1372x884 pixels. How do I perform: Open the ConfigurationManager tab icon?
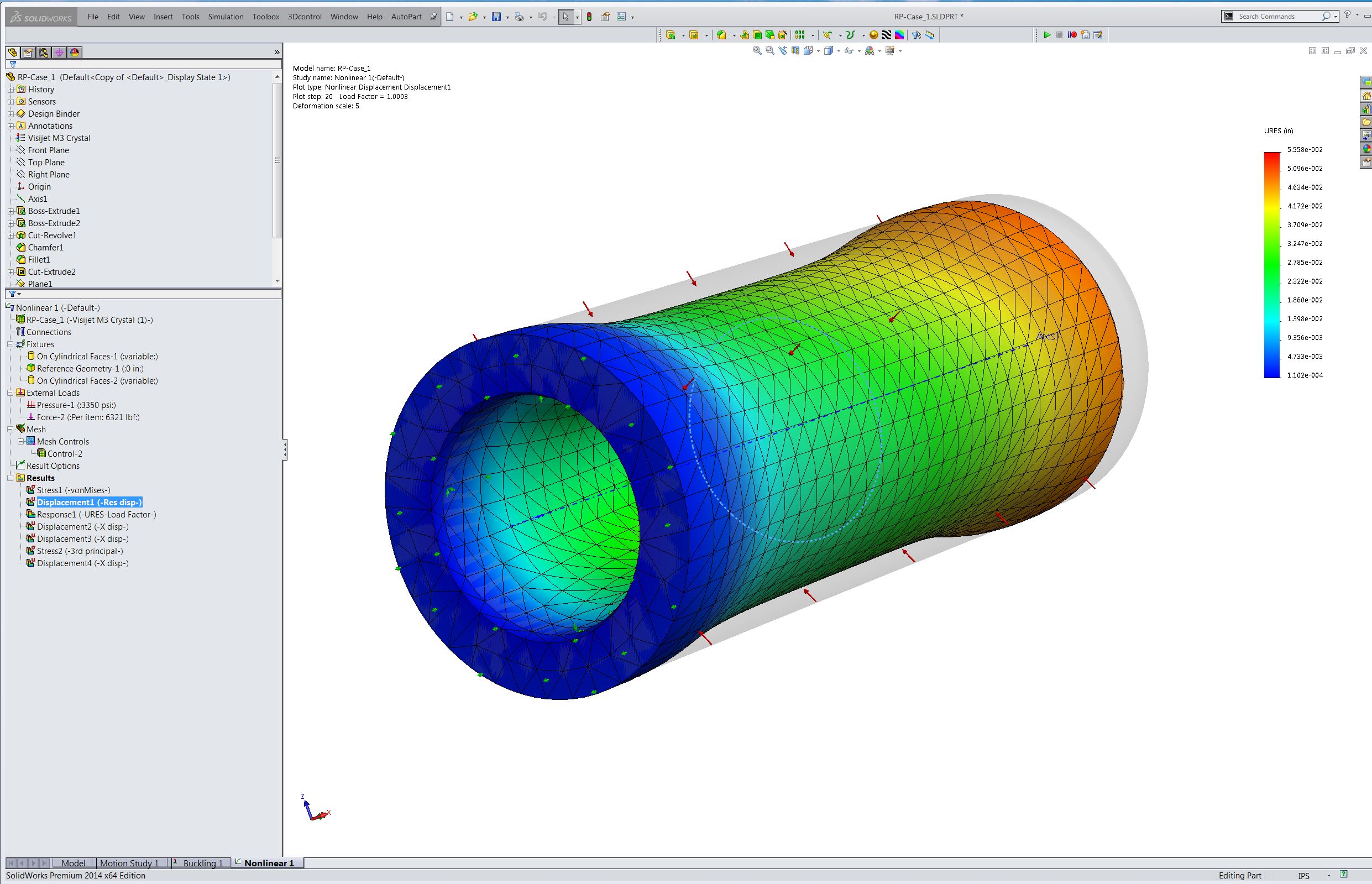click(x=43, y=52)
